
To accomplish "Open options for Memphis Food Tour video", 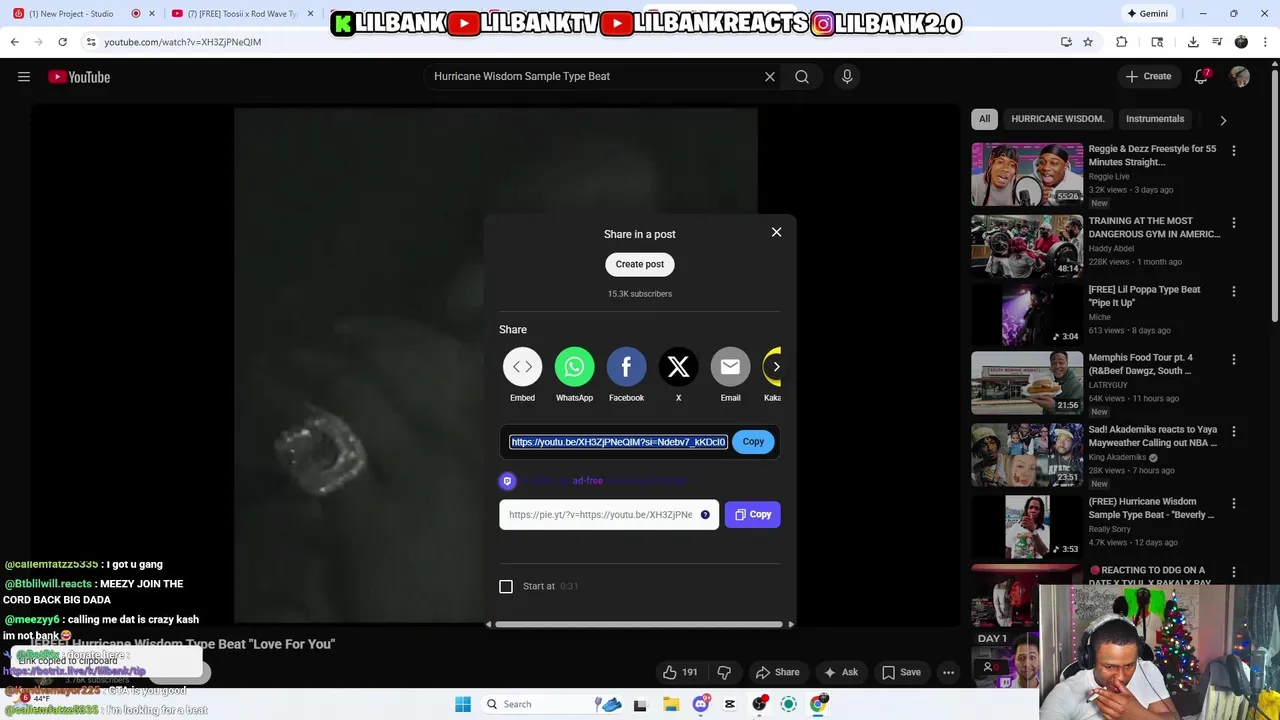I will (1233, 359).
